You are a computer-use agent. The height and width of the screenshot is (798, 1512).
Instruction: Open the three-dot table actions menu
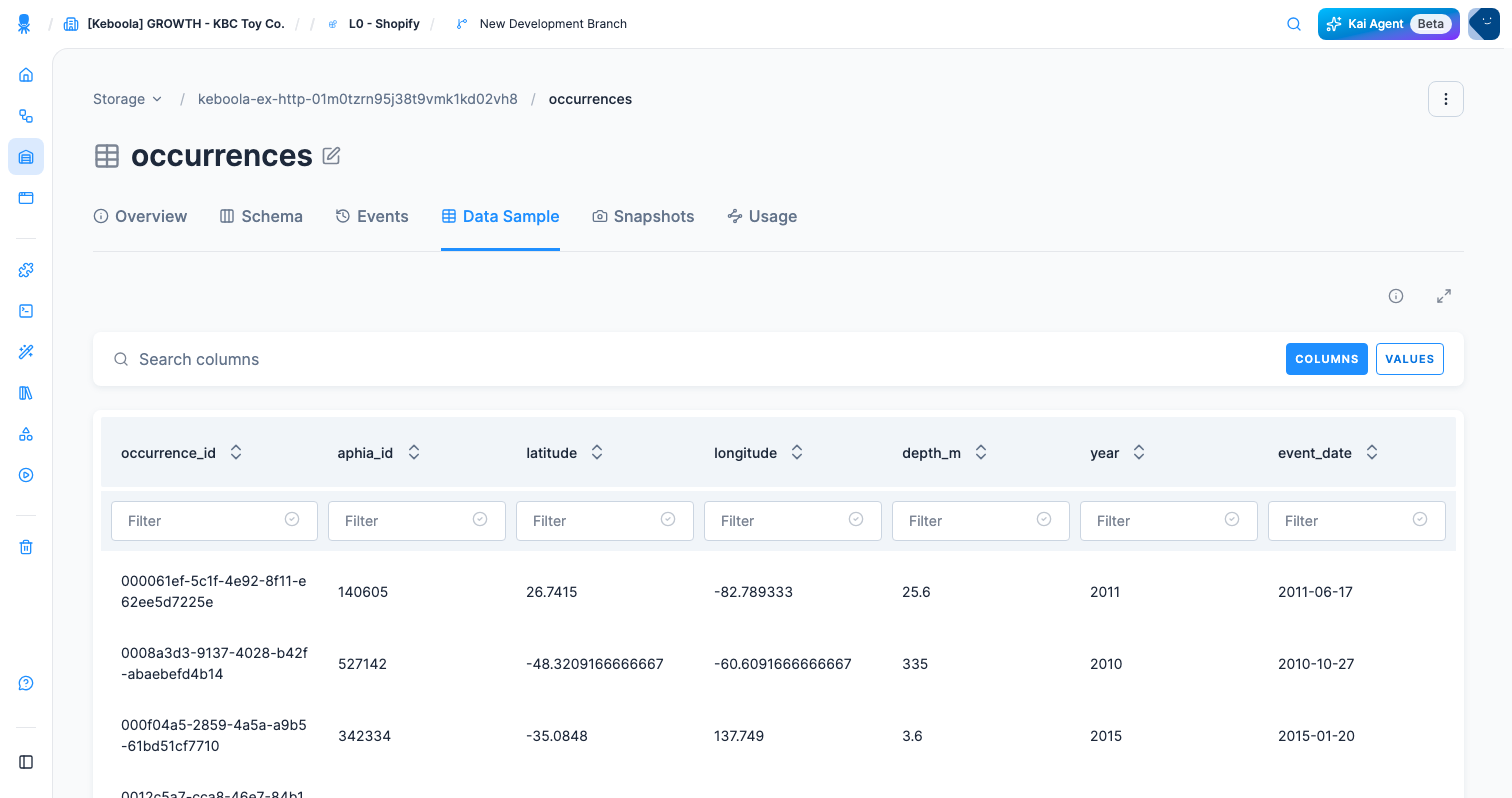[1445, 99]
